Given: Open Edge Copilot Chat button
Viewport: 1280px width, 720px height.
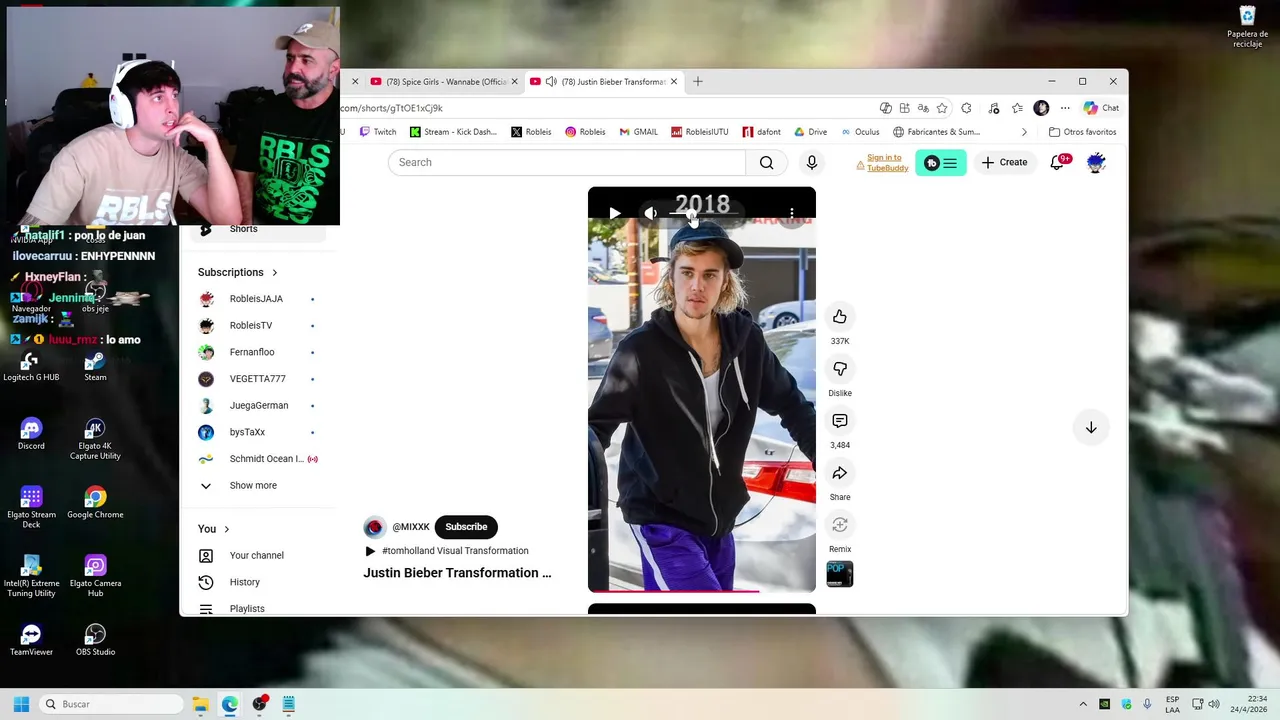Looking at the screenshot, I should 1101,108.
